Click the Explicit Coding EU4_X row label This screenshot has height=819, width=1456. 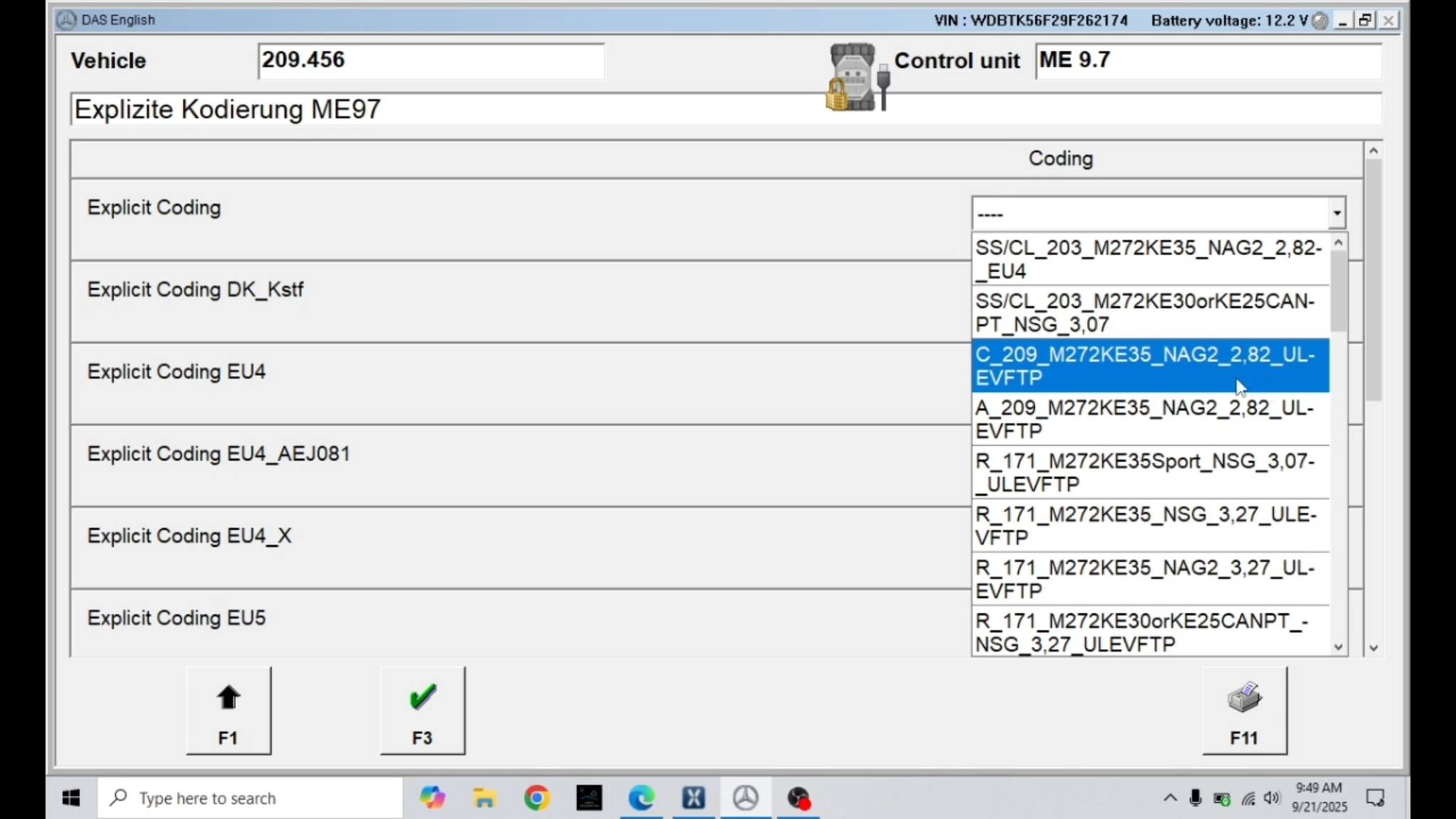(x=189, y=536)
